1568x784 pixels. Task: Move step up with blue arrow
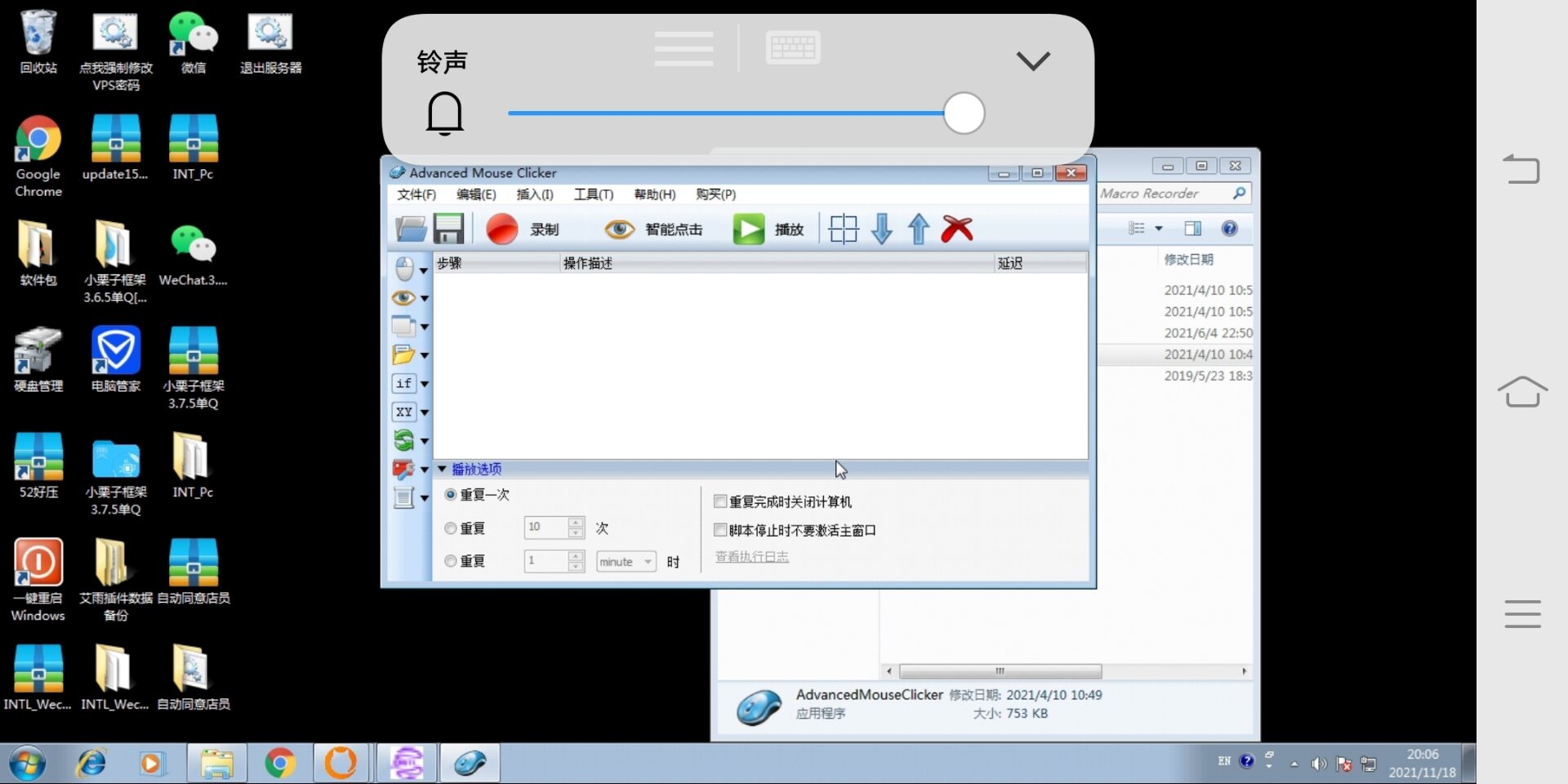point(919,229)
